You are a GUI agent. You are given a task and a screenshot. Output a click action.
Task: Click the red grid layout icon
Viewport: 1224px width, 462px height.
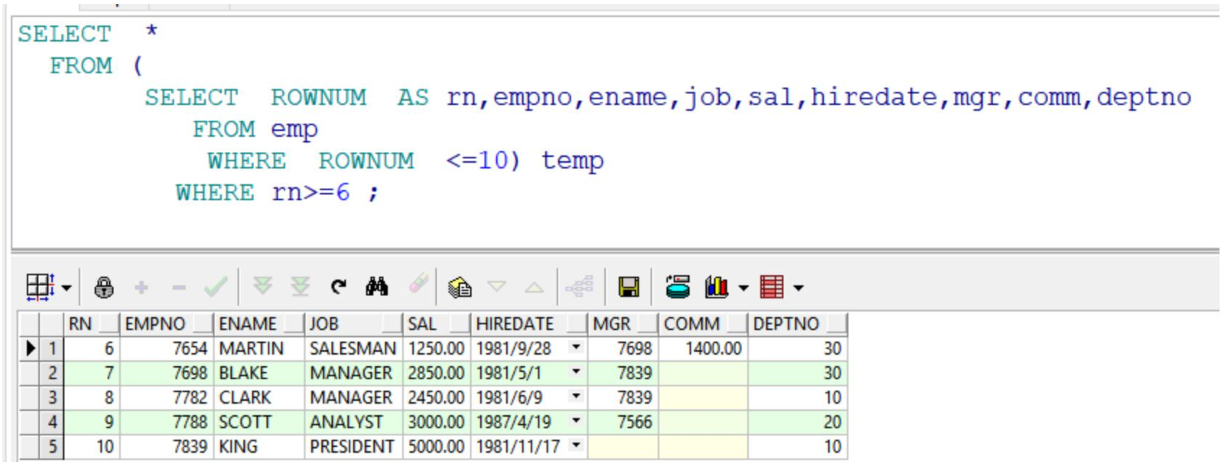(x=772, y=288)
